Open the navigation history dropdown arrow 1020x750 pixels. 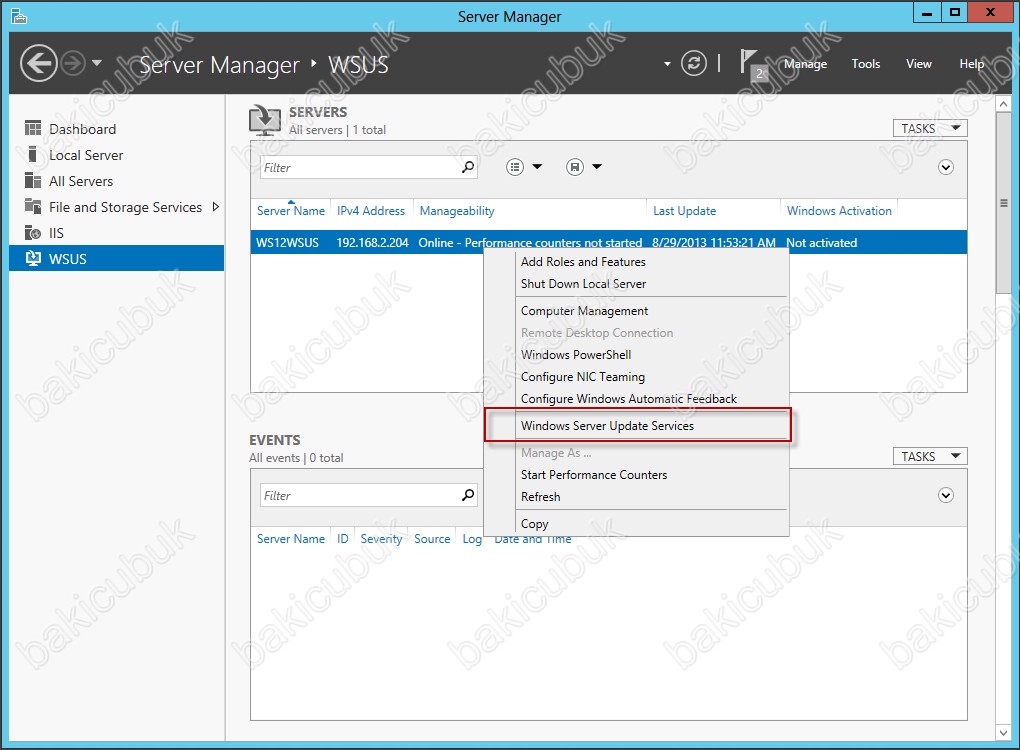97,63
